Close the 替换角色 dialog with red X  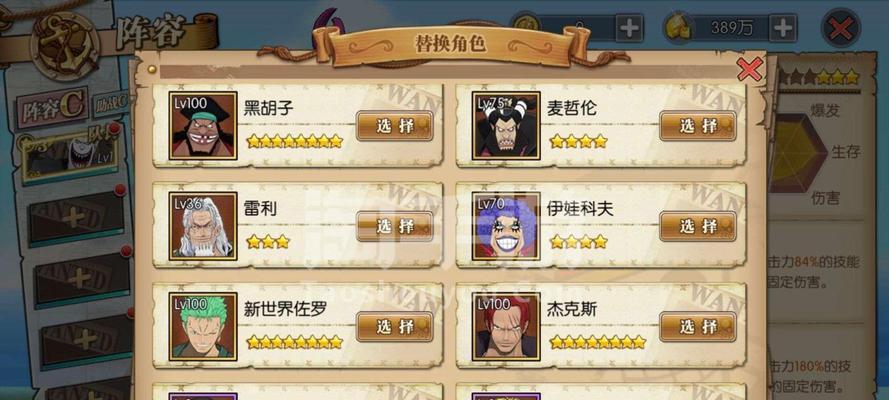click(x=750, y=70)
